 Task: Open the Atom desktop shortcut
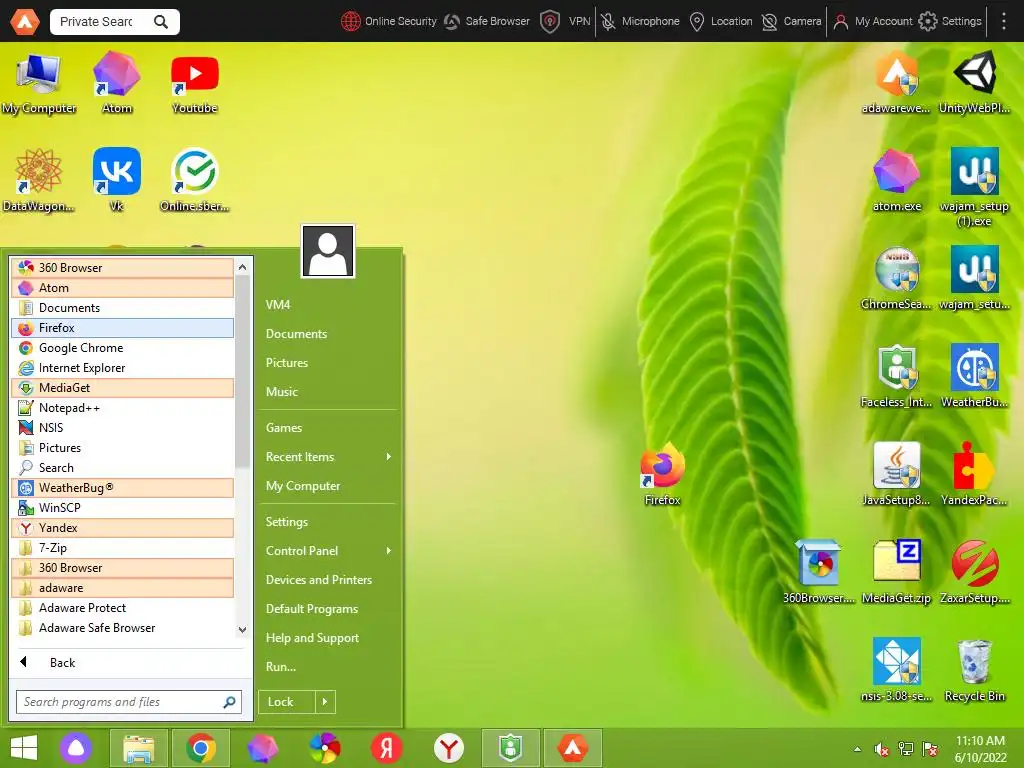pos(116,83)
